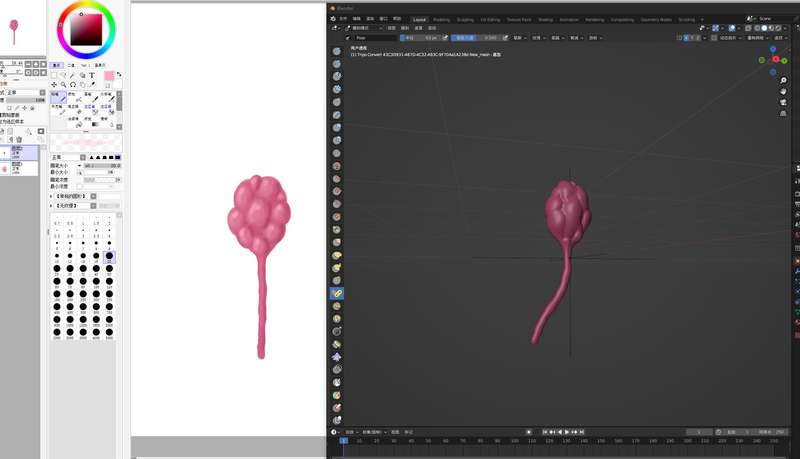800x459 pixels.
Task: Click inside the color picker square
Action: (x=86, y=29)
